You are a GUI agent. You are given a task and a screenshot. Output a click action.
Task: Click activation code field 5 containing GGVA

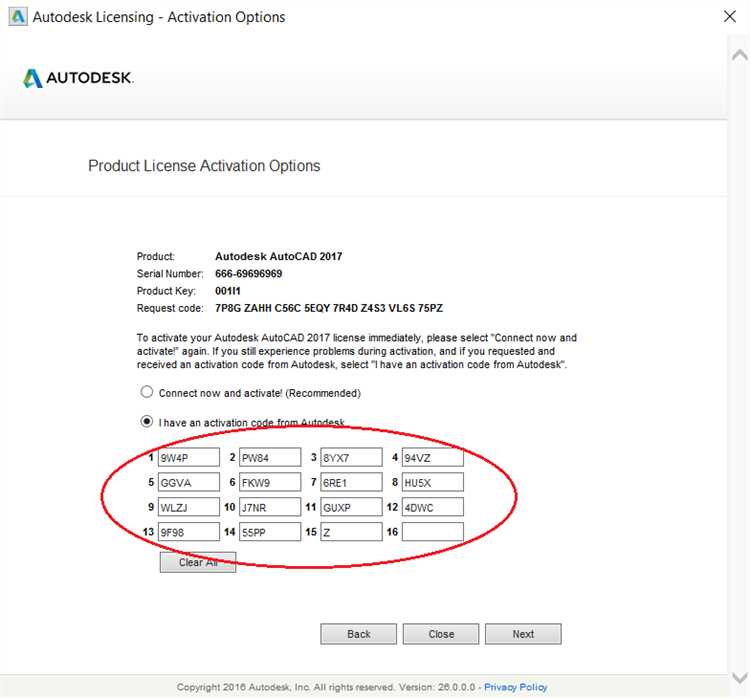(x=189, y=482)
